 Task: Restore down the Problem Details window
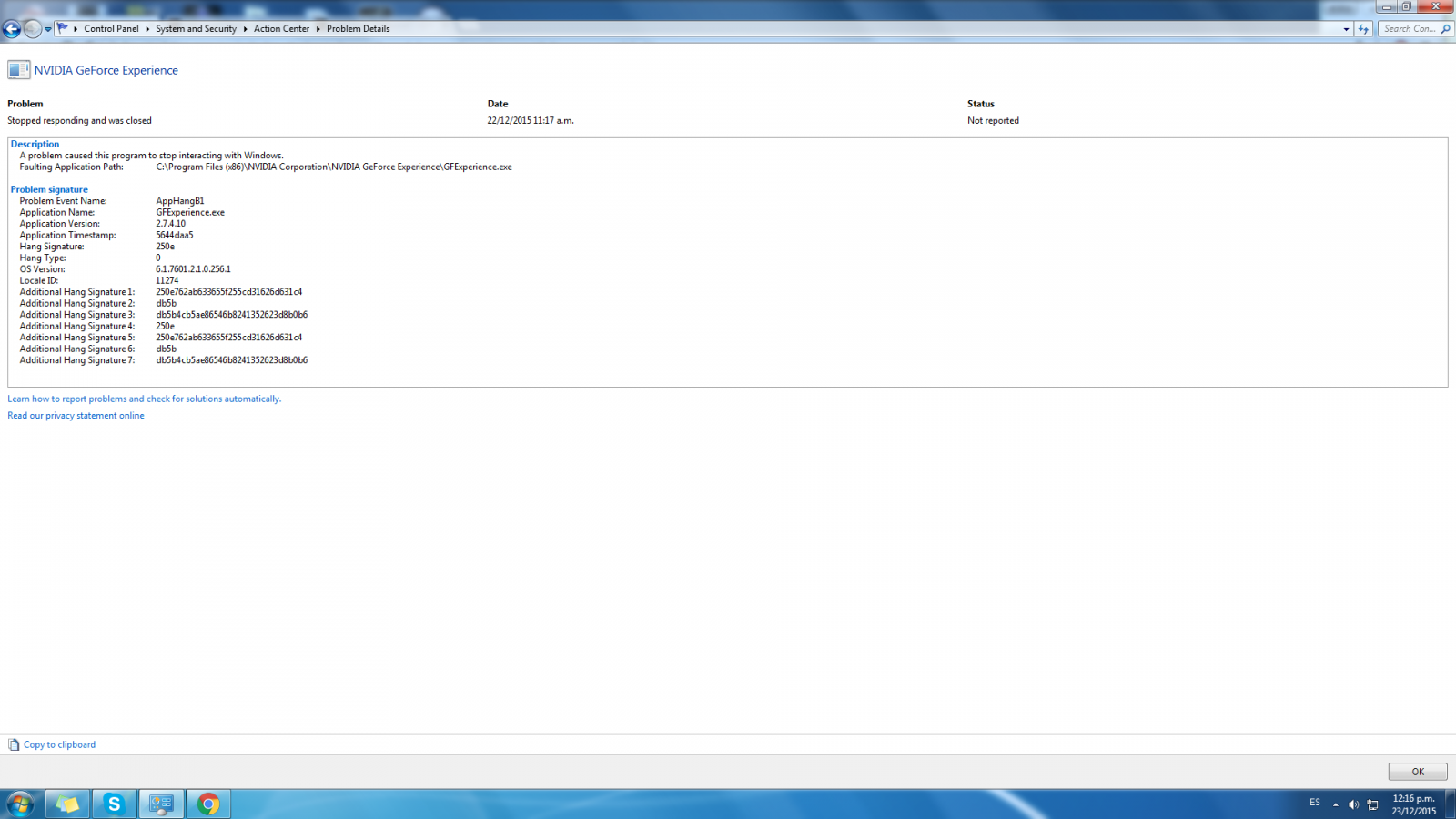(1406, 7)
